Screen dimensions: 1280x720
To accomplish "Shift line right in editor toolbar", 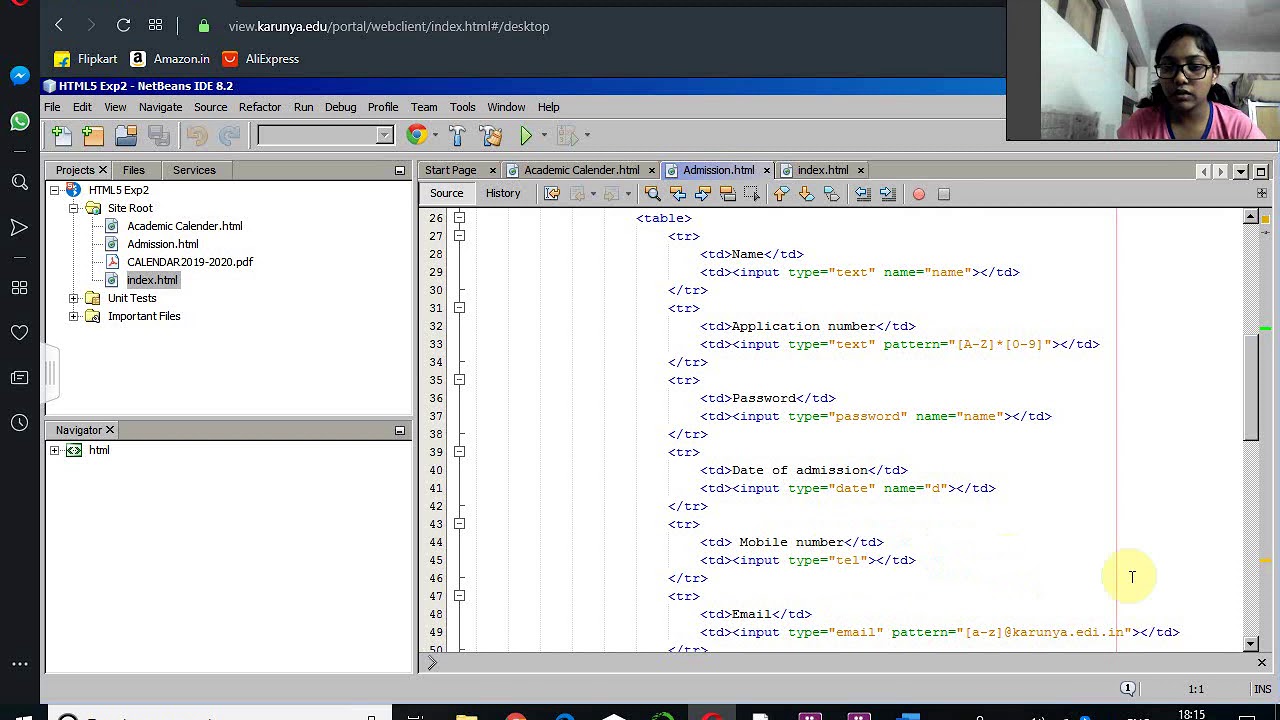I will point(887,194).
